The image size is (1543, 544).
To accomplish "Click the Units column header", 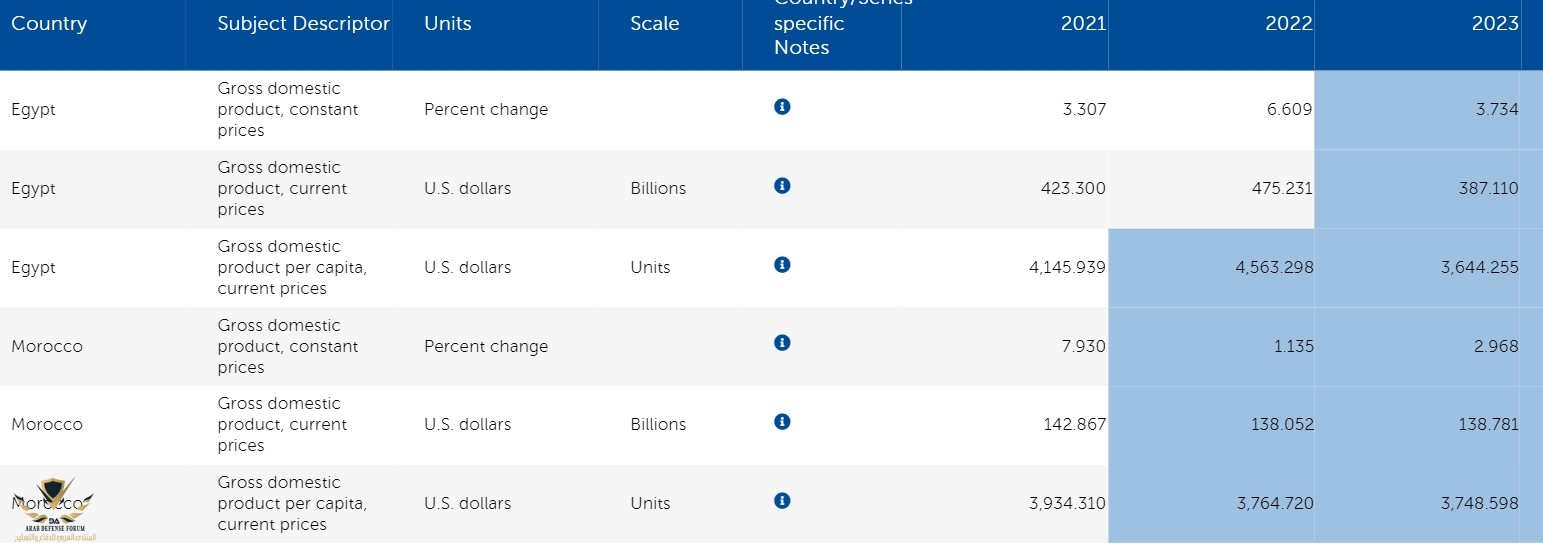I will click(x=447, y=24).
